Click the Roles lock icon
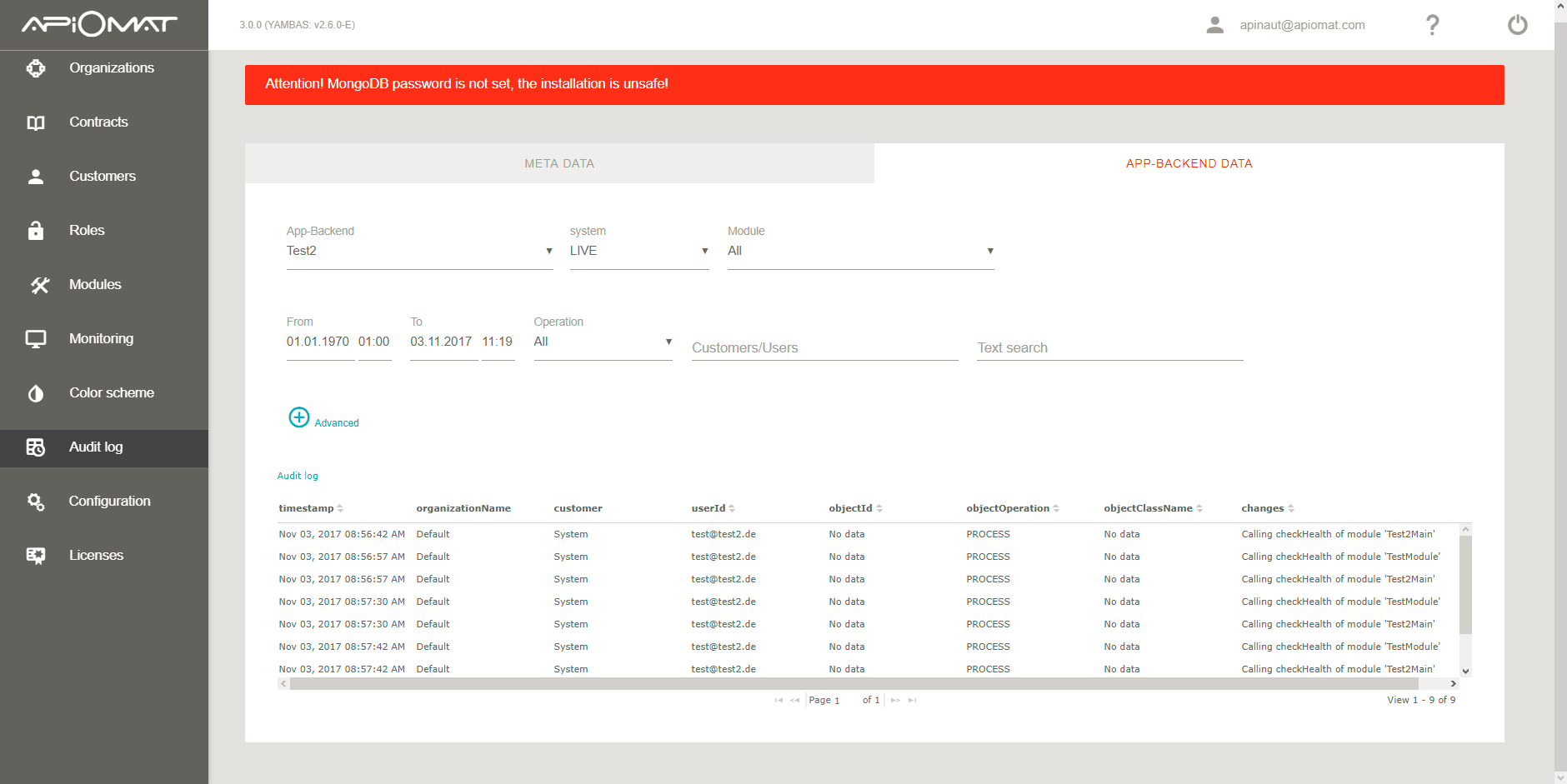1567x784 pixels. (36, 231)
